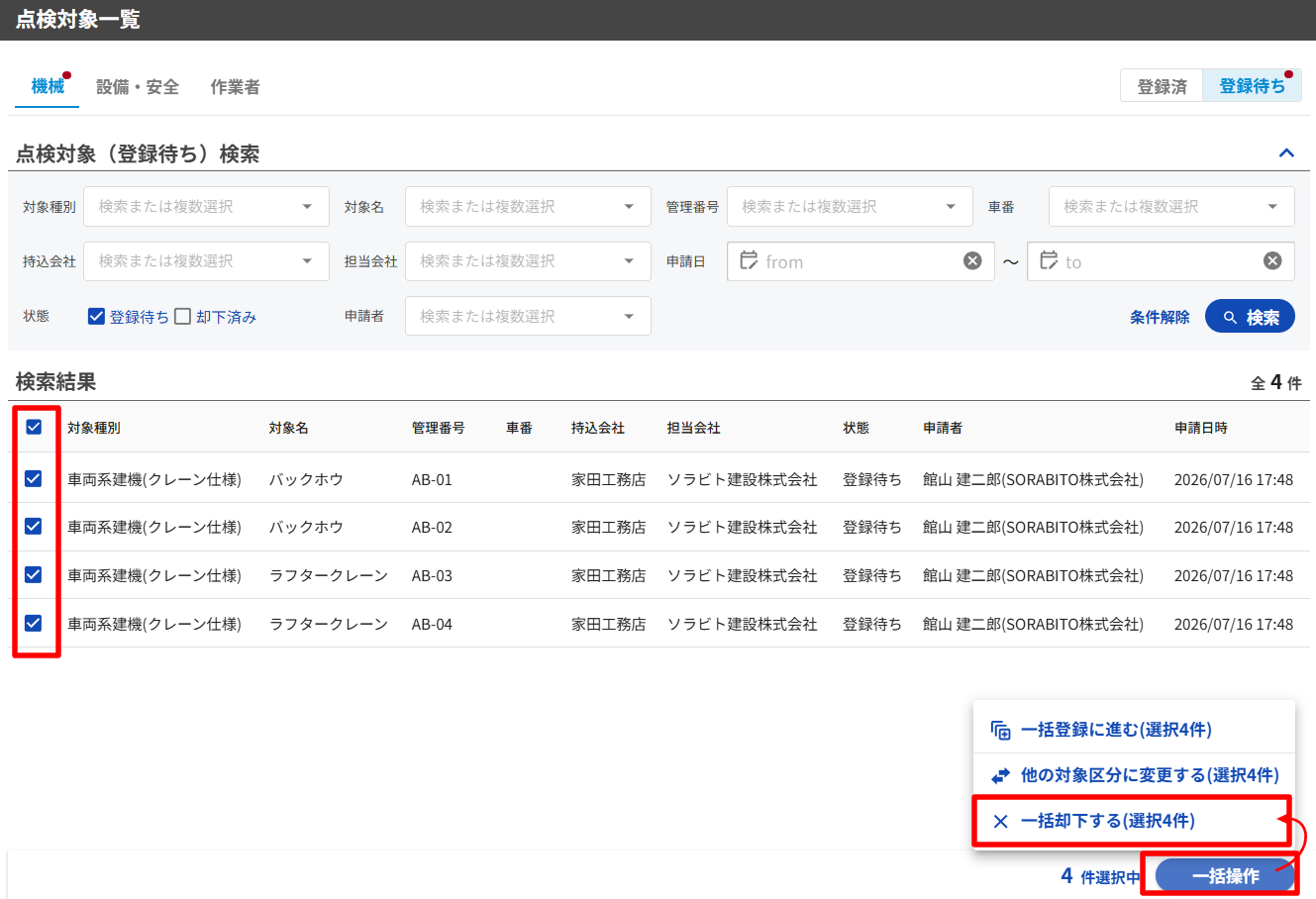Click the AB-04 management number cell
Image resolution: width=1316 pixels, height=899 pixels.
[x=432, y=624]
